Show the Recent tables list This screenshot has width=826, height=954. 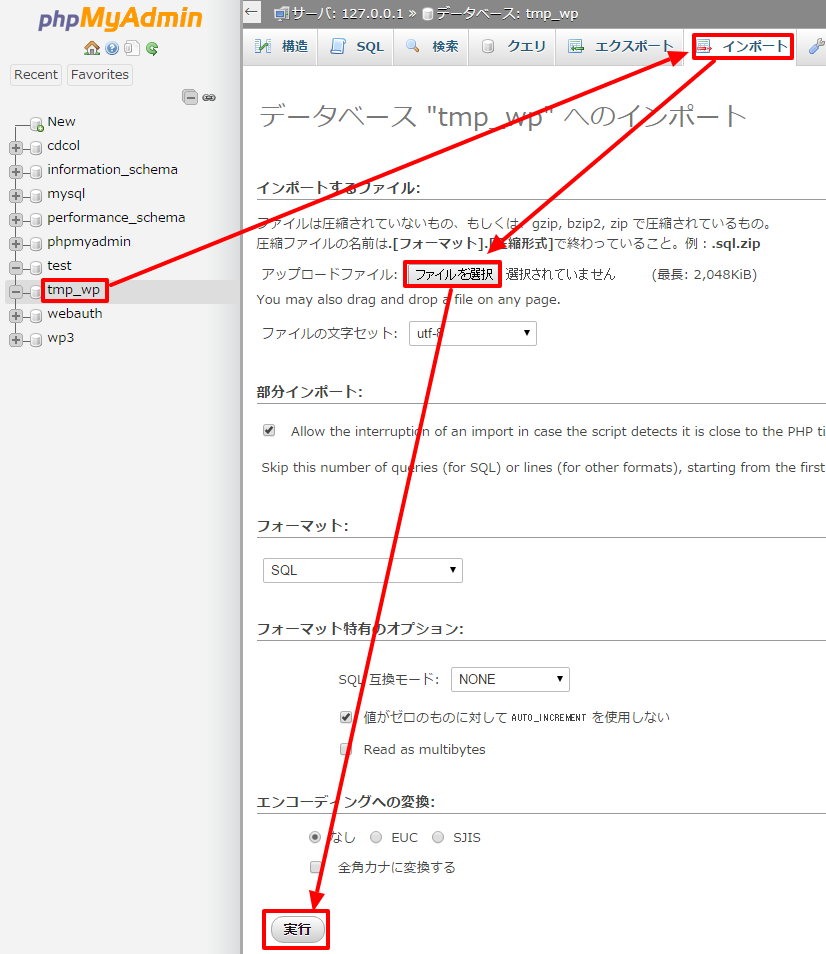[x=36, y=74]
